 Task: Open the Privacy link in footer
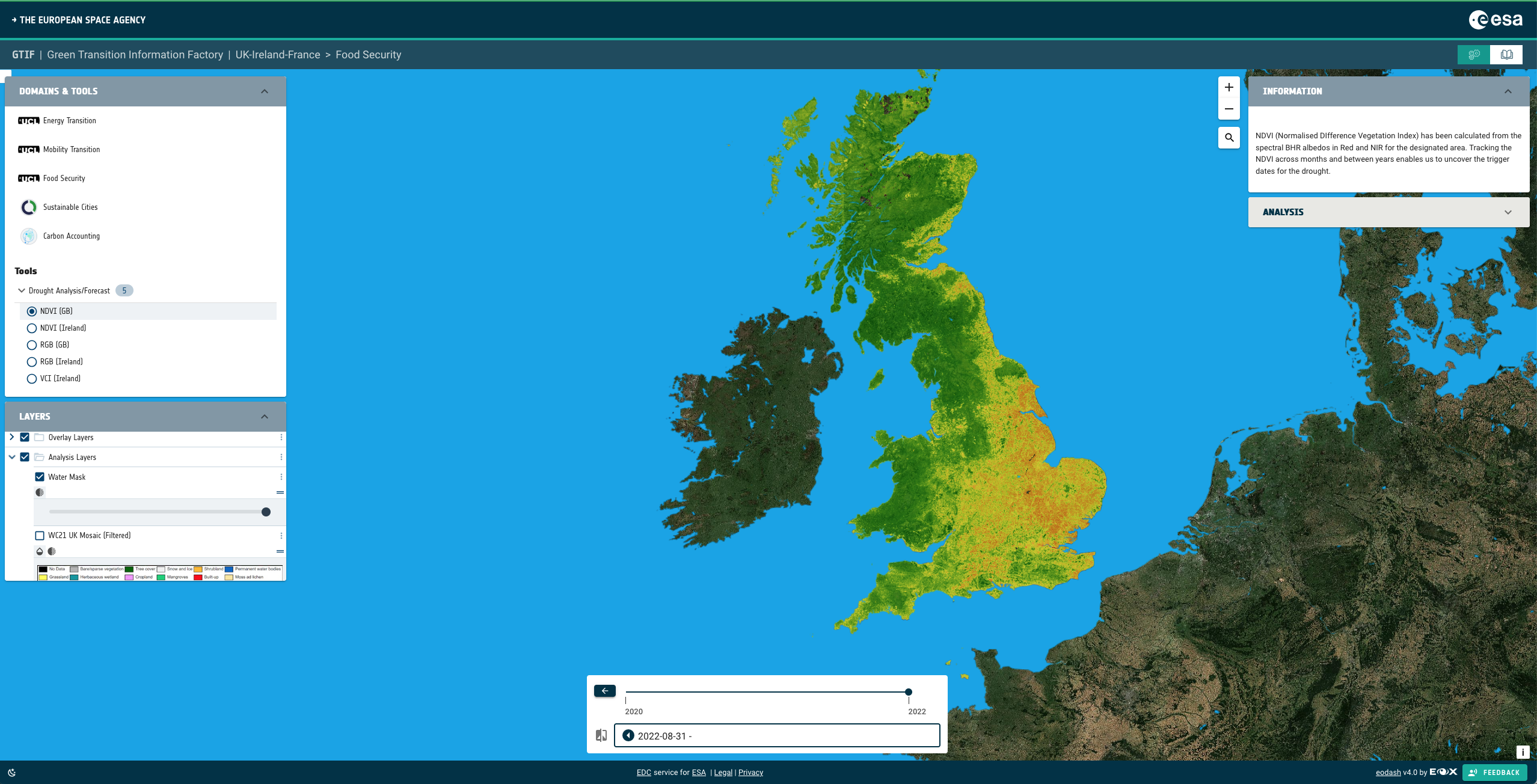click(750, 773)
